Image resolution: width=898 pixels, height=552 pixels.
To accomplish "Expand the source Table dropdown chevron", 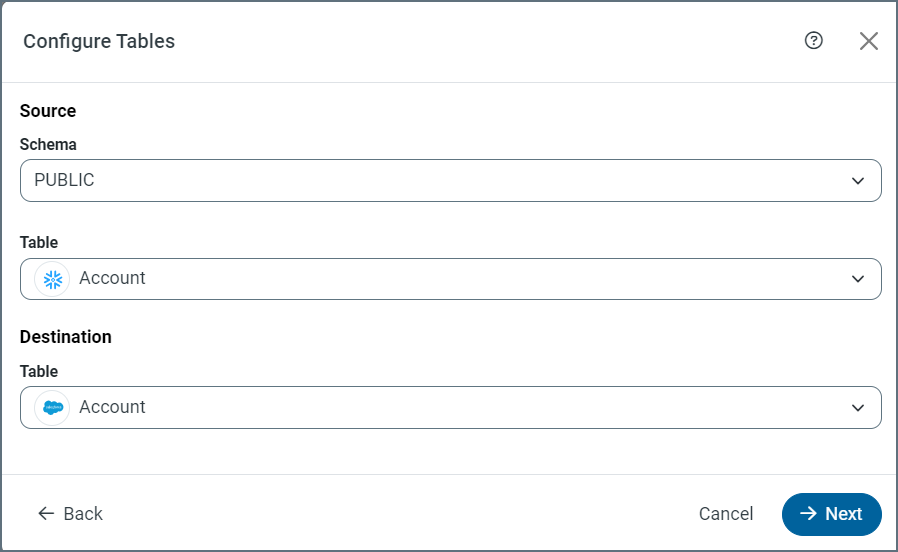I will [x=857, y=279].
